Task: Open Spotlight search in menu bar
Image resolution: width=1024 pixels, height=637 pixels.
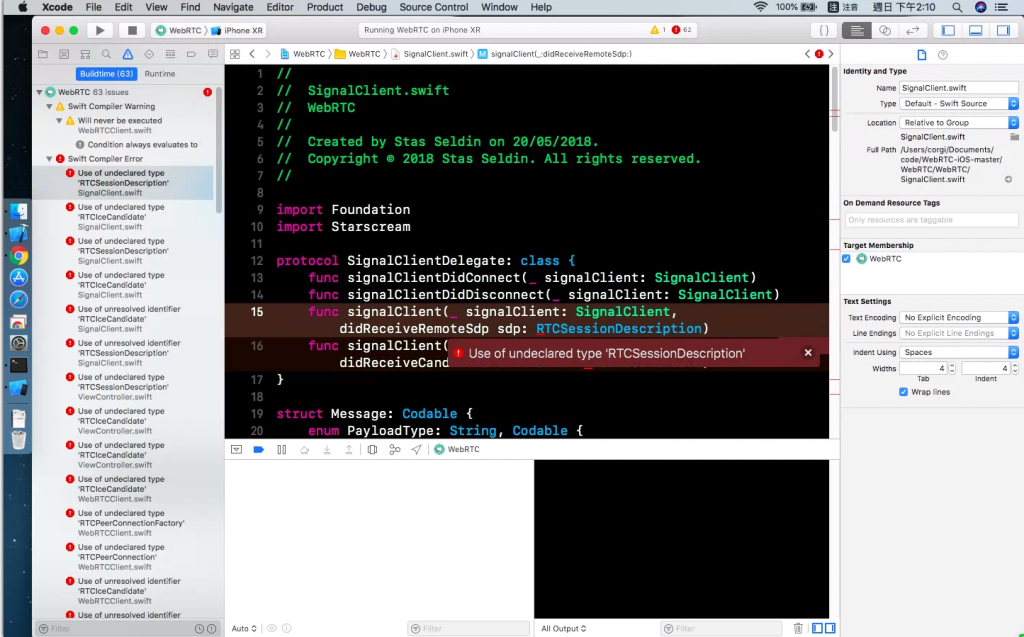Action: (957, 7)
